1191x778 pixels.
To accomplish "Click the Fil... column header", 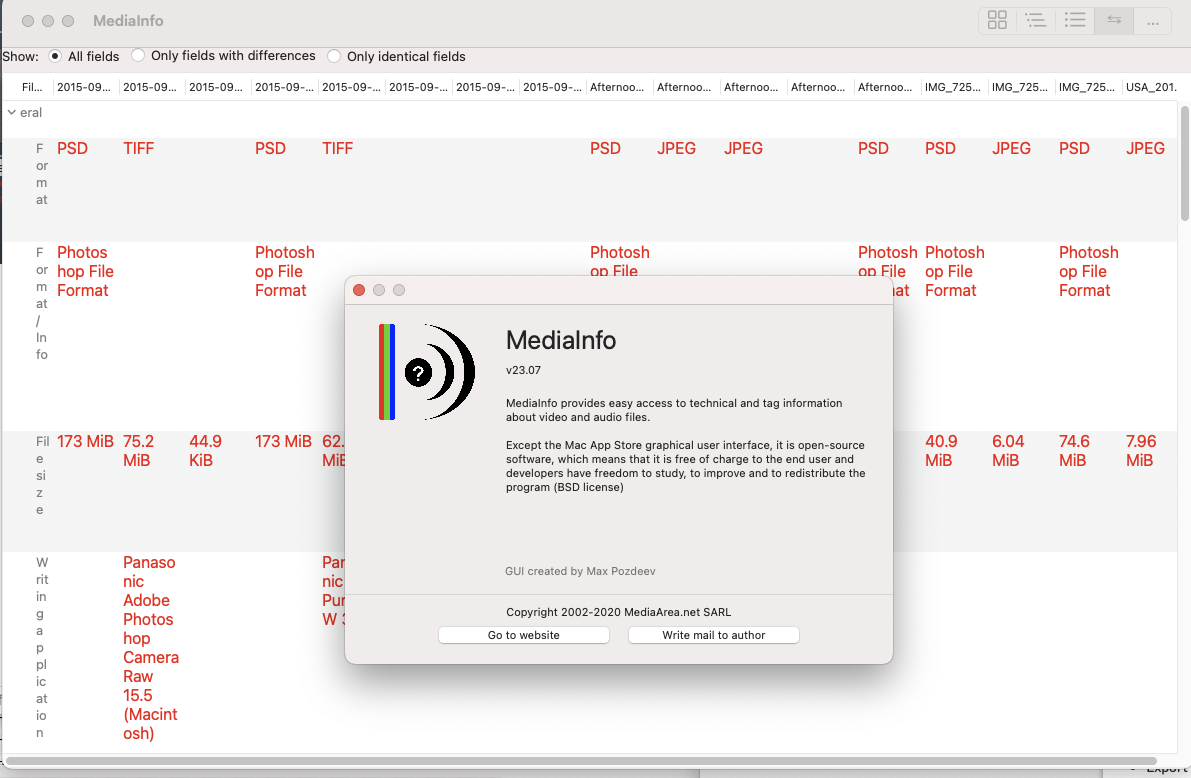I will [32, 87].
